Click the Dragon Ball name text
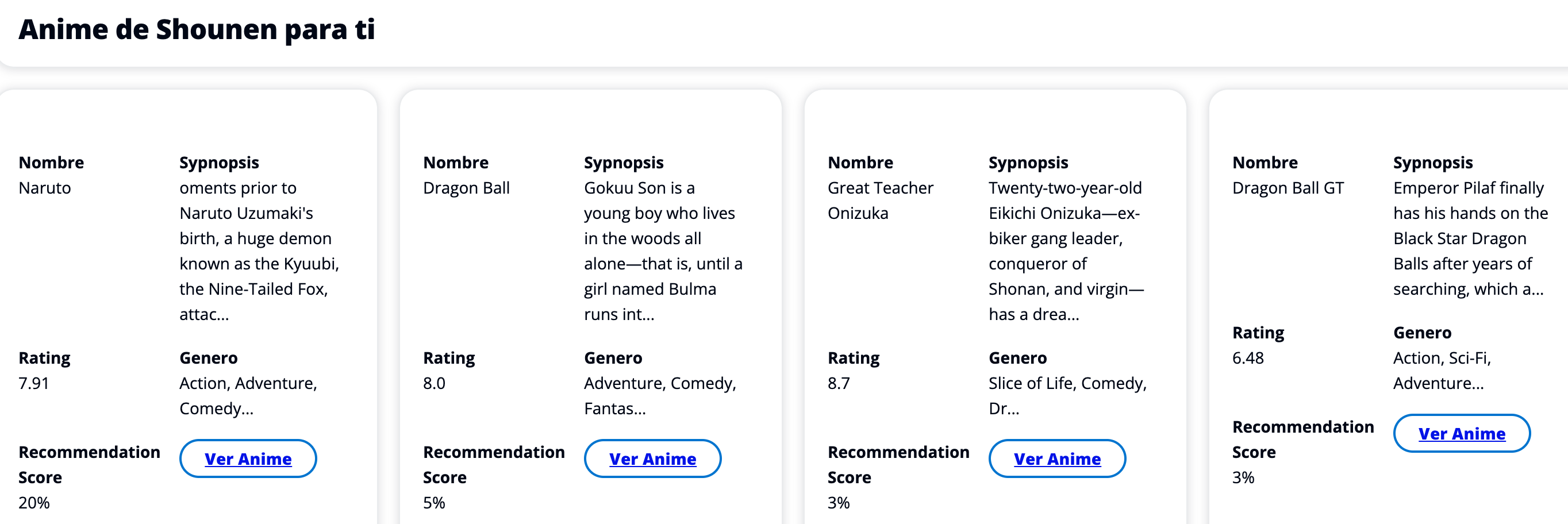The height and width of the screenshot is (524, 1568). click(466, 188)
